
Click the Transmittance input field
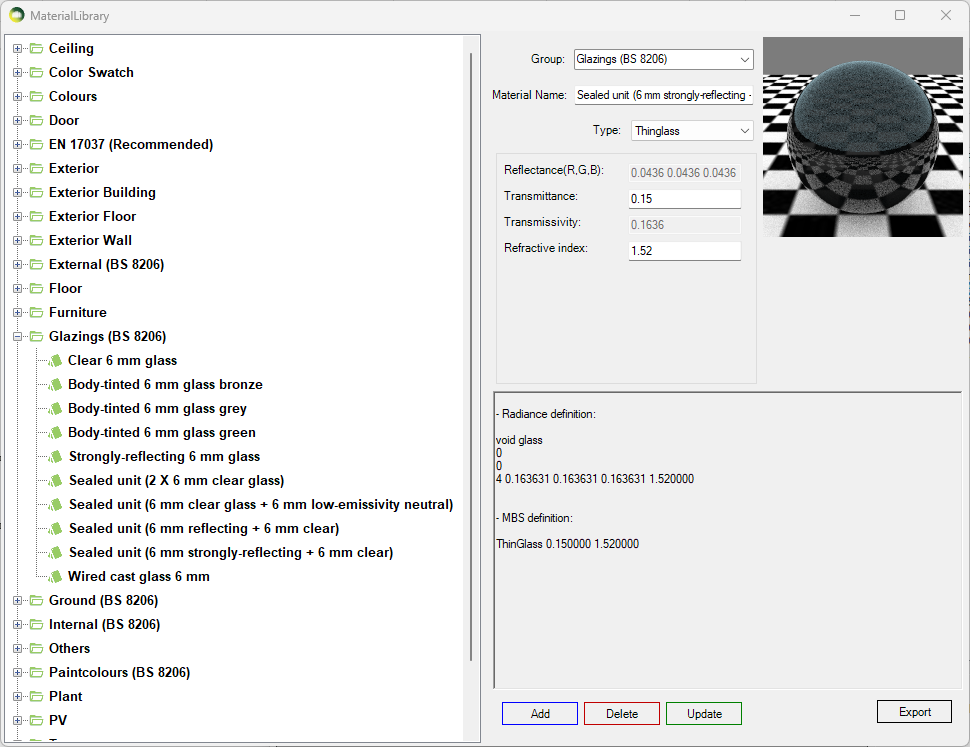pos(684,199)
